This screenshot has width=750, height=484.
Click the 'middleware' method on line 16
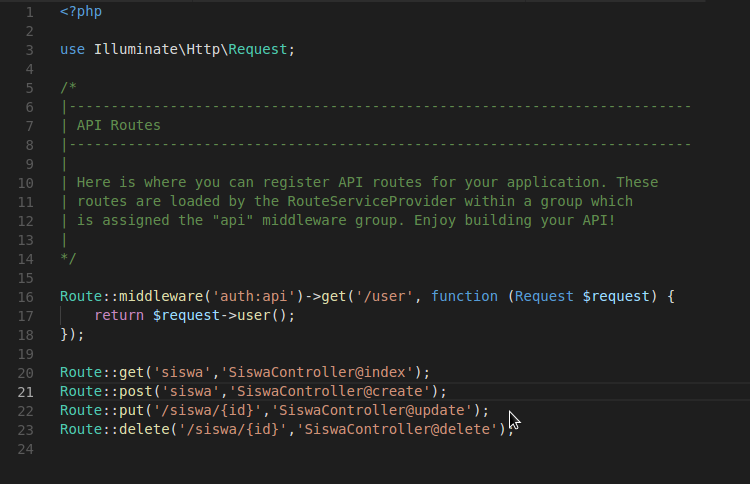click(161, 297)
